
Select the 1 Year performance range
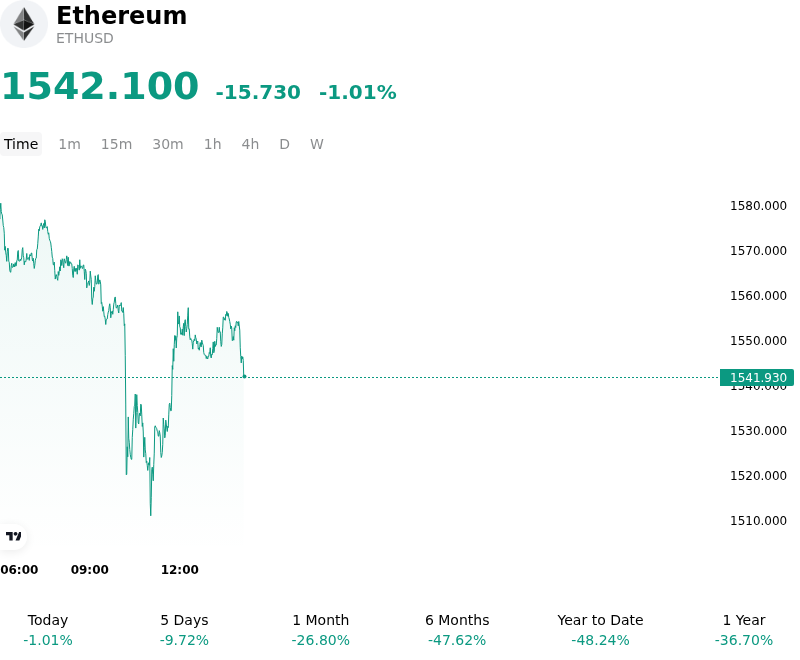click(x=744, y=630)
